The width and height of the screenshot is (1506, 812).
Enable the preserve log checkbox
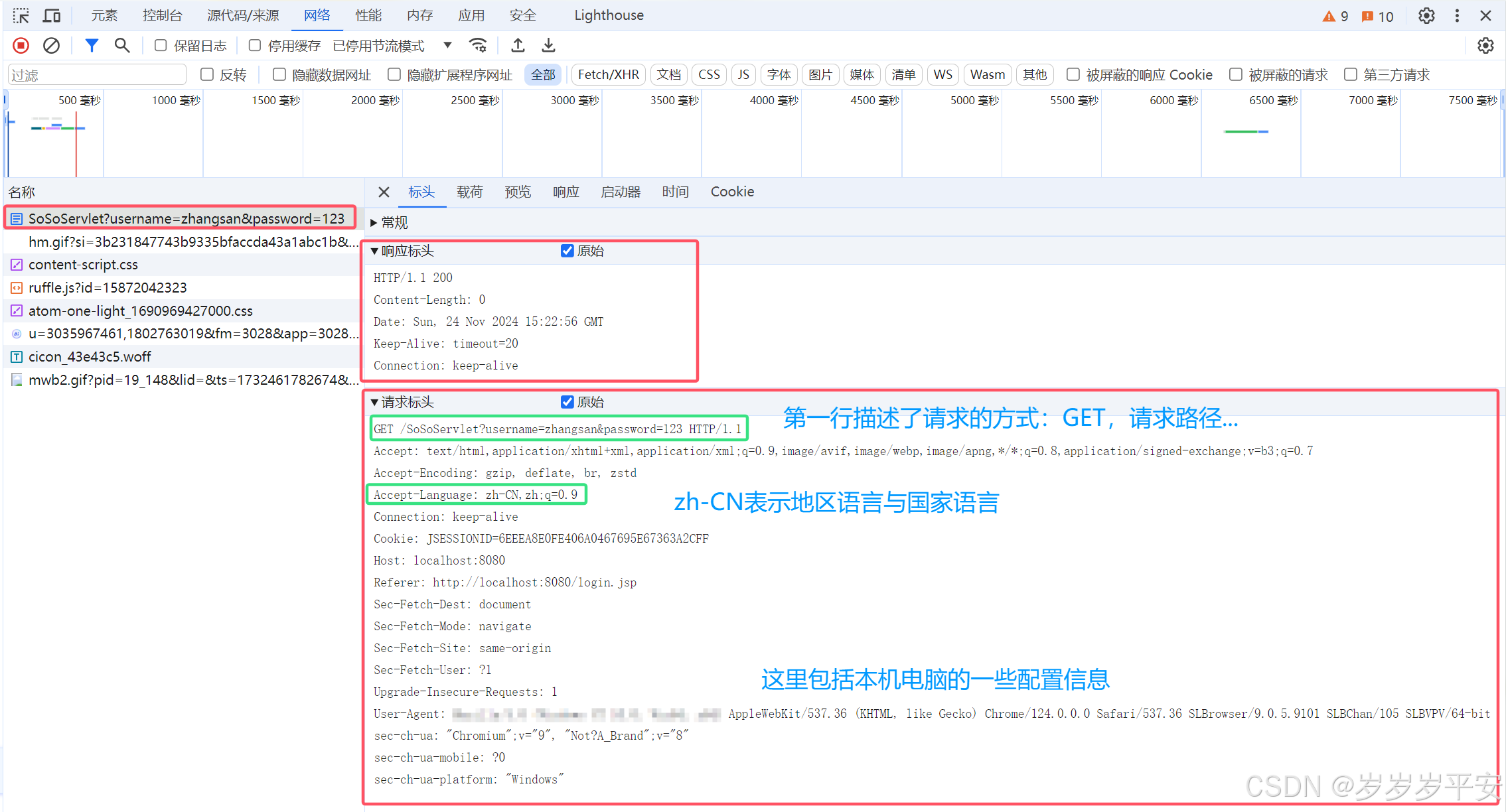tap(160, 45)
